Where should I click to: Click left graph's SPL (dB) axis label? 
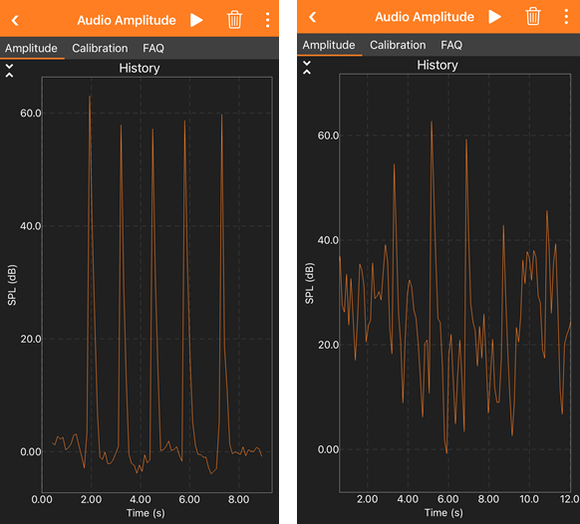12,285
